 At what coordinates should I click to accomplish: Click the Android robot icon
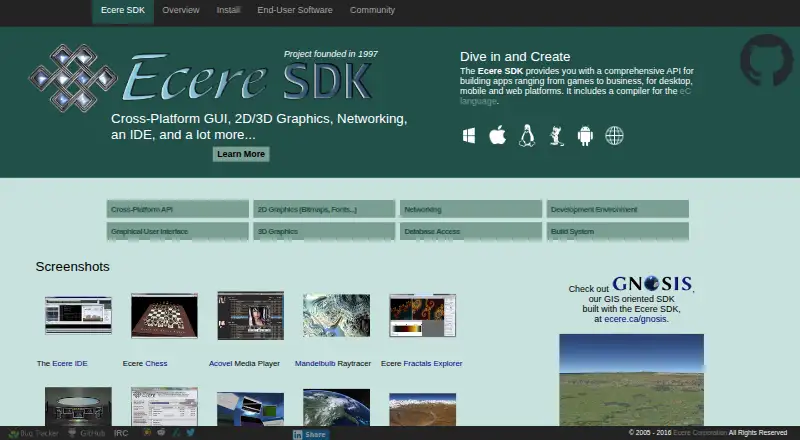tap(585, 136)
